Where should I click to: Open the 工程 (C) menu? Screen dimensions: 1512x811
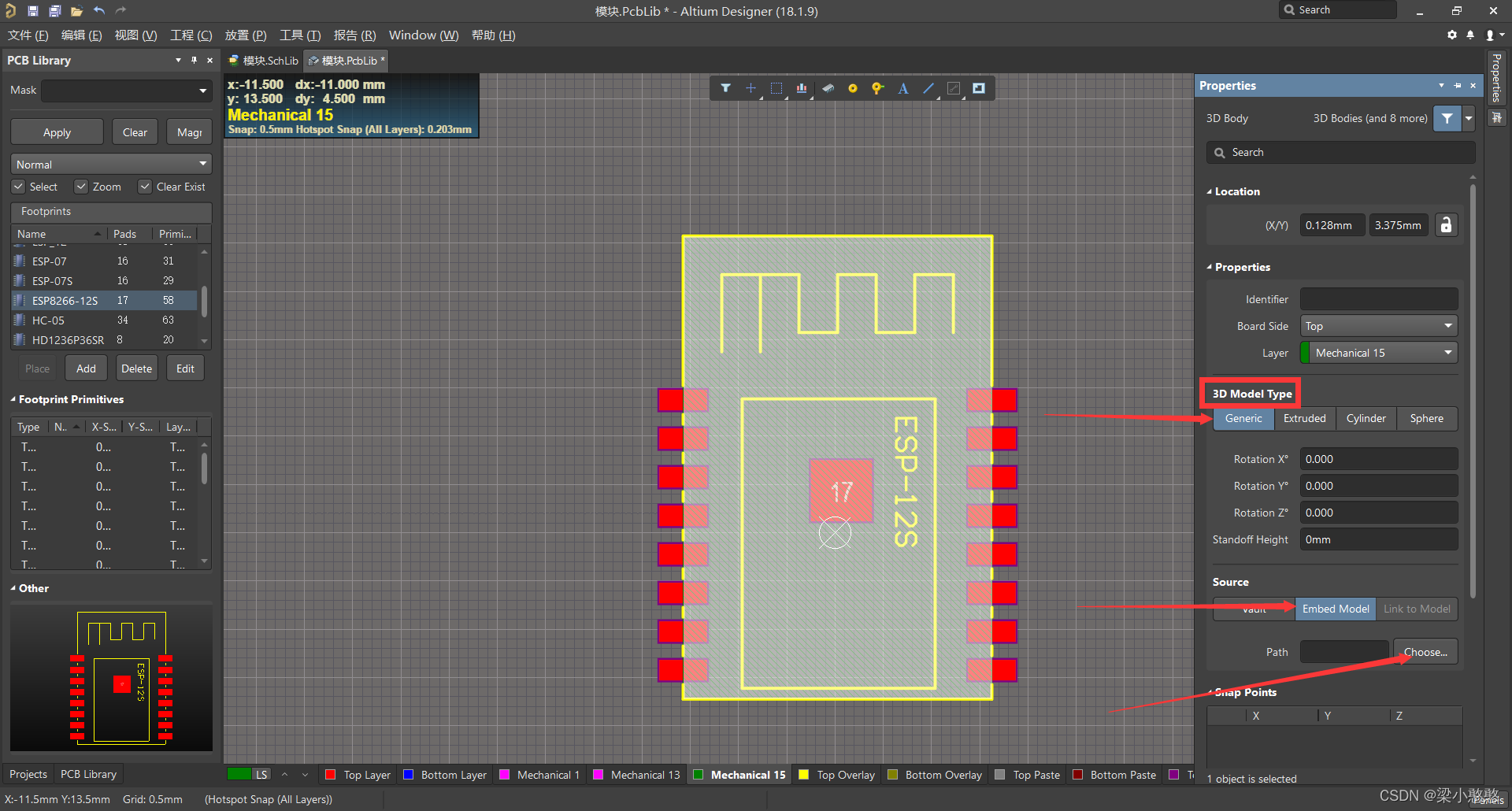(x=191, y=35)
